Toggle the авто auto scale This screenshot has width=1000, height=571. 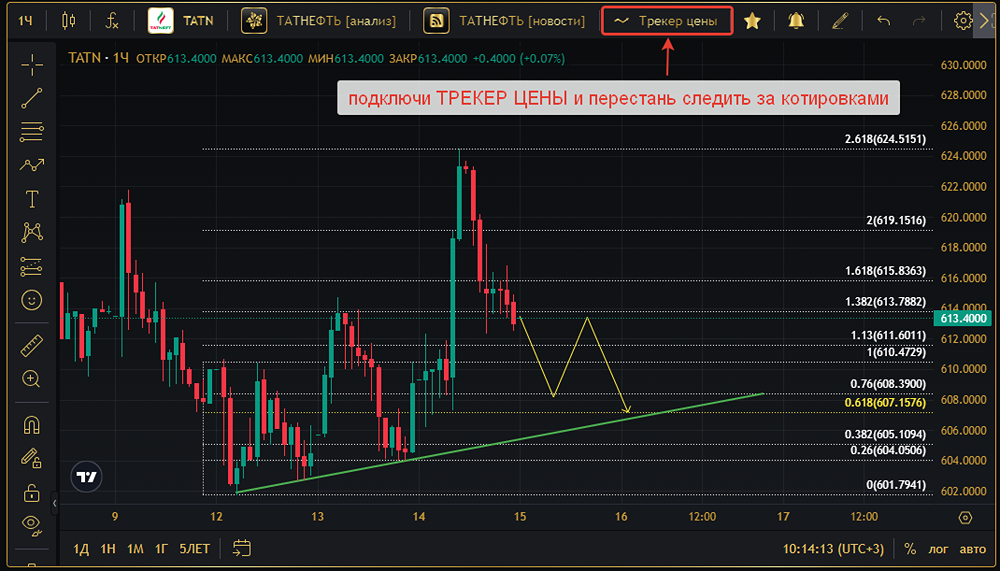pyautogui.click(x=973, y=549)
